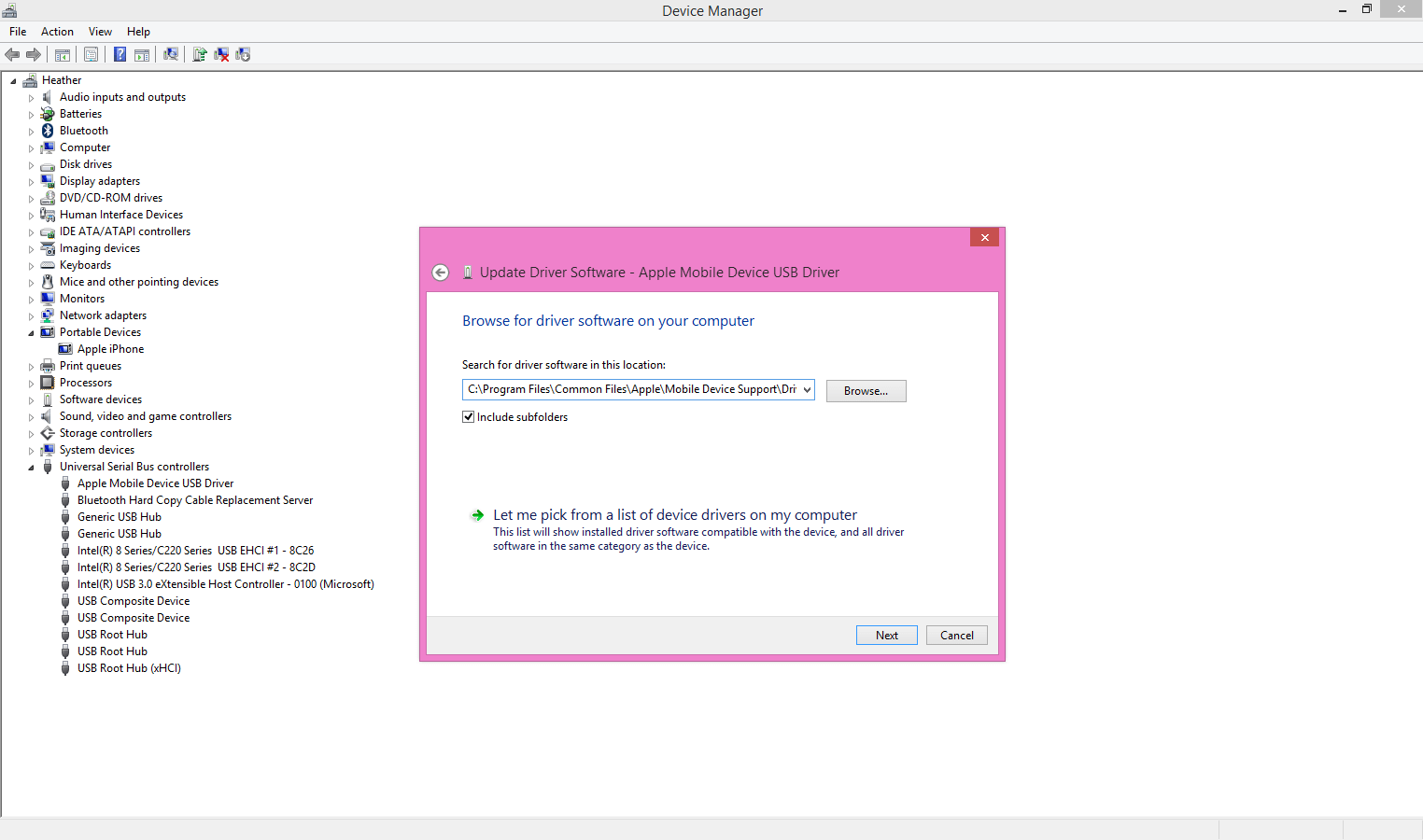
Task: Select Sound, video and game controllers label
Action: click(146, 416)
